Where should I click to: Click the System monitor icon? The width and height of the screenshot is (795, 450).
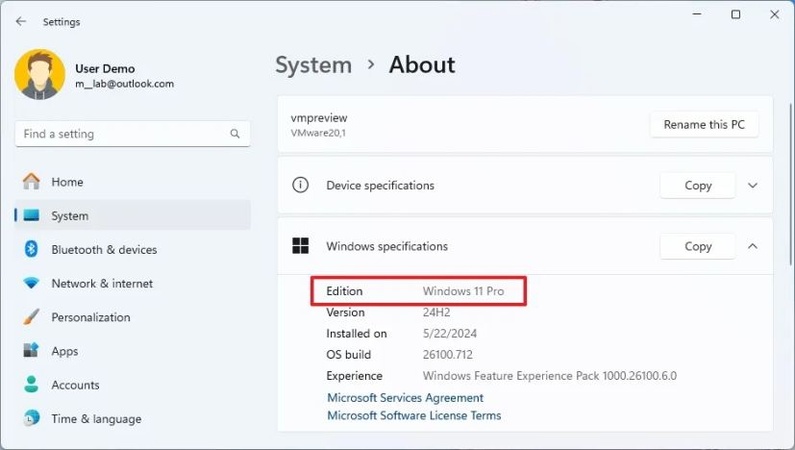point(31,215)
